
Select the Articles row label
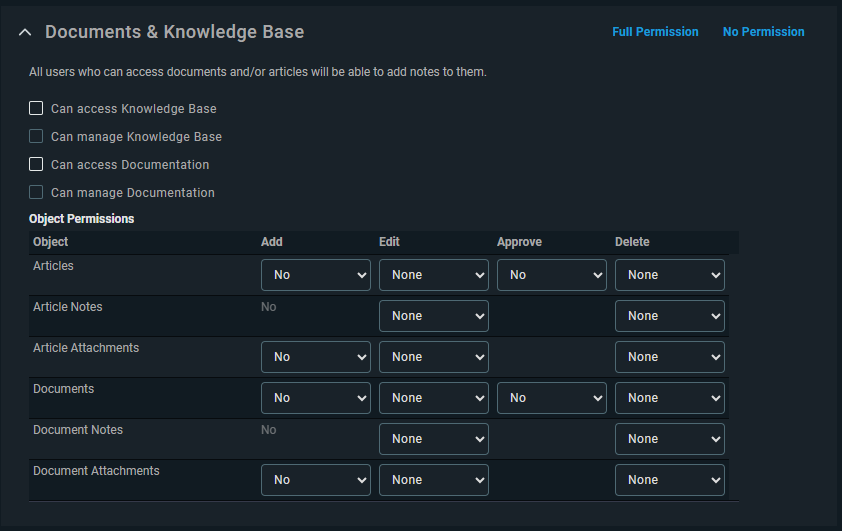click(x=53, y=266)
